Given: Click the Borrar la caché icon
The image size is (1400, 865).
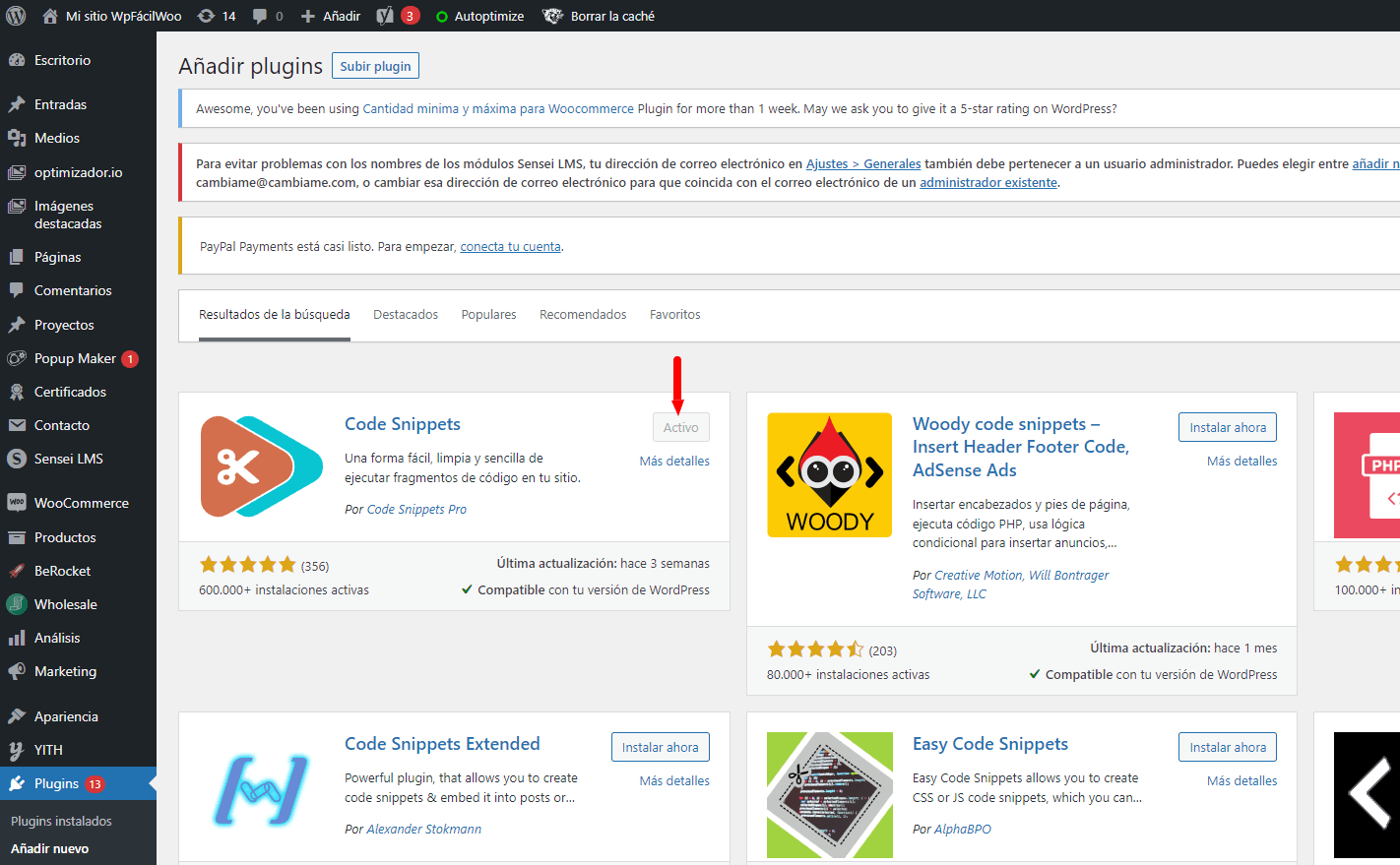Looking at the screenshot, I should [x=553, y=16].
